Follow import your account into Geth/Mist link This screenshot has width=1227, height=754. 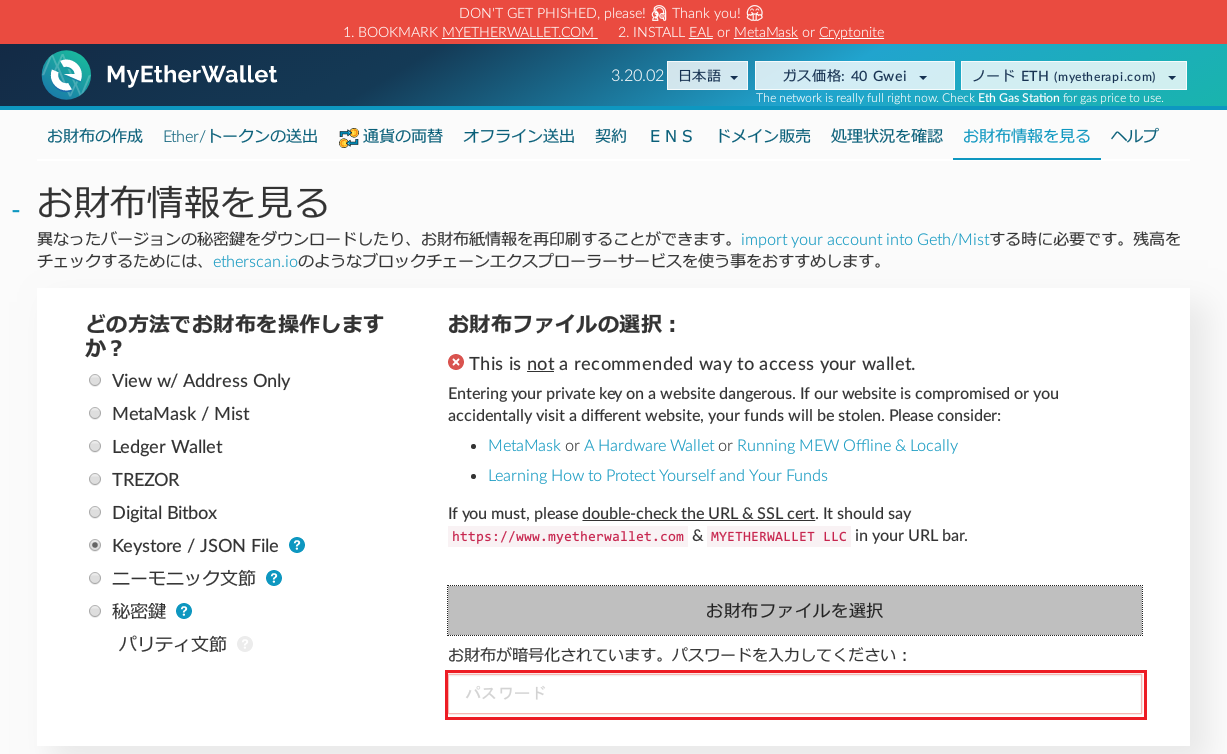tap(865, 240)
